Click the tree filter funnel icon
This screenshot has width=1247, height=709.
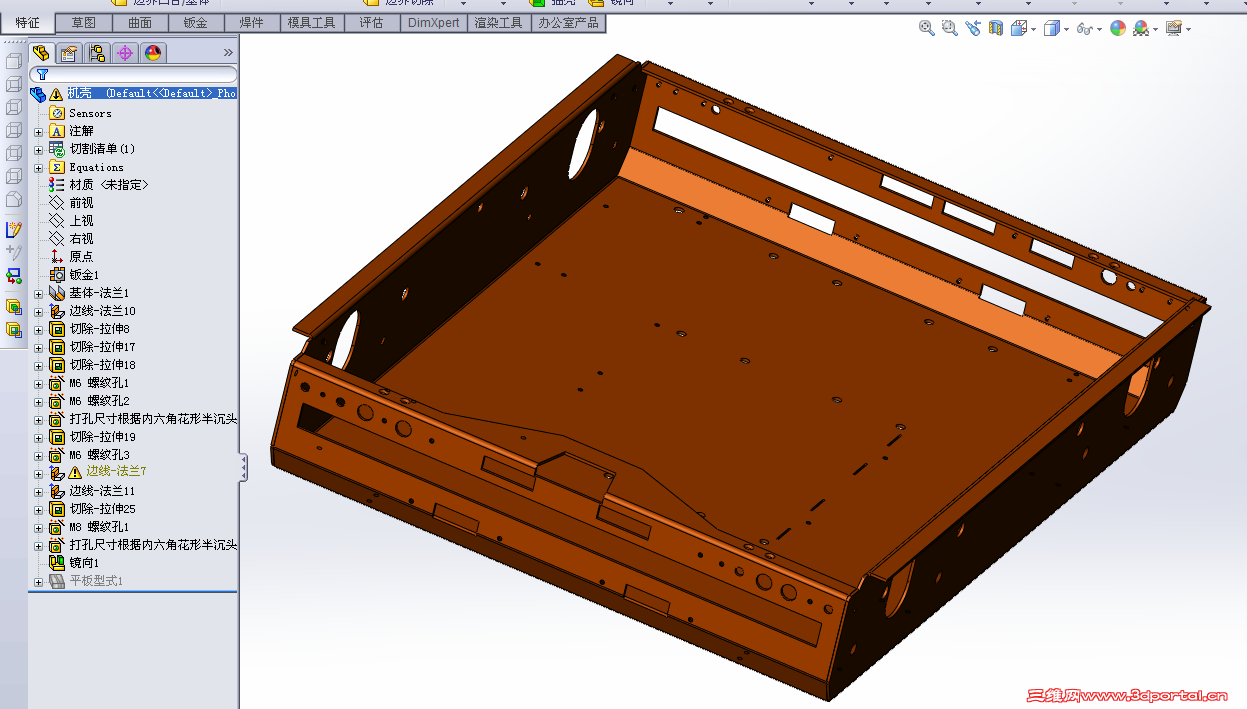coord(42,74)
